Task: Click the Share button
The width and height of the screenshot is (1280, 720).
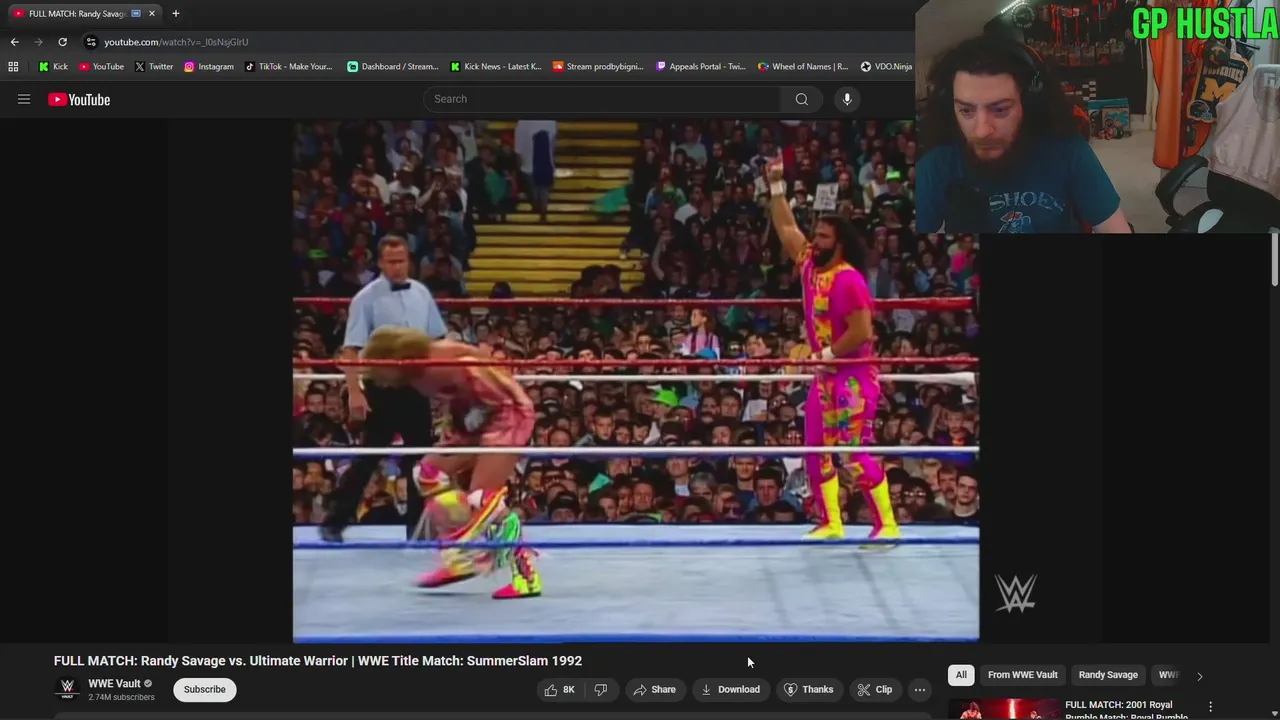Action: 655,689
